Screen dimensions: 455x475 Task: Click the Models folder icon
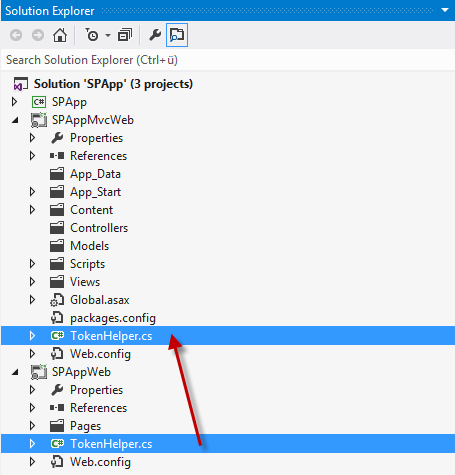(x=57, y=246)
